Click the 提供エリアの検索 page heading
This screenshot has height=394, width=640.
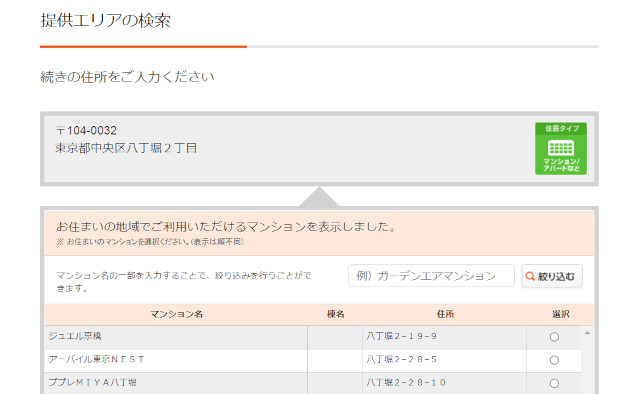click(106, 20)
